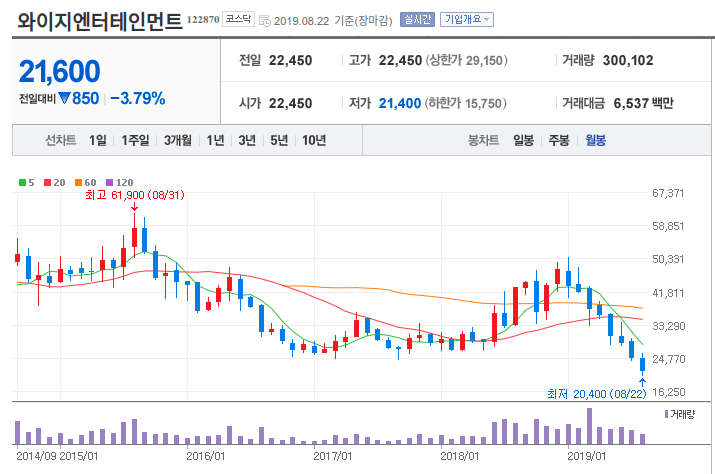The height and width of the screenshot is (474, 715).
Task: Select the 5년 line chart tab
Action: point(279,141)
